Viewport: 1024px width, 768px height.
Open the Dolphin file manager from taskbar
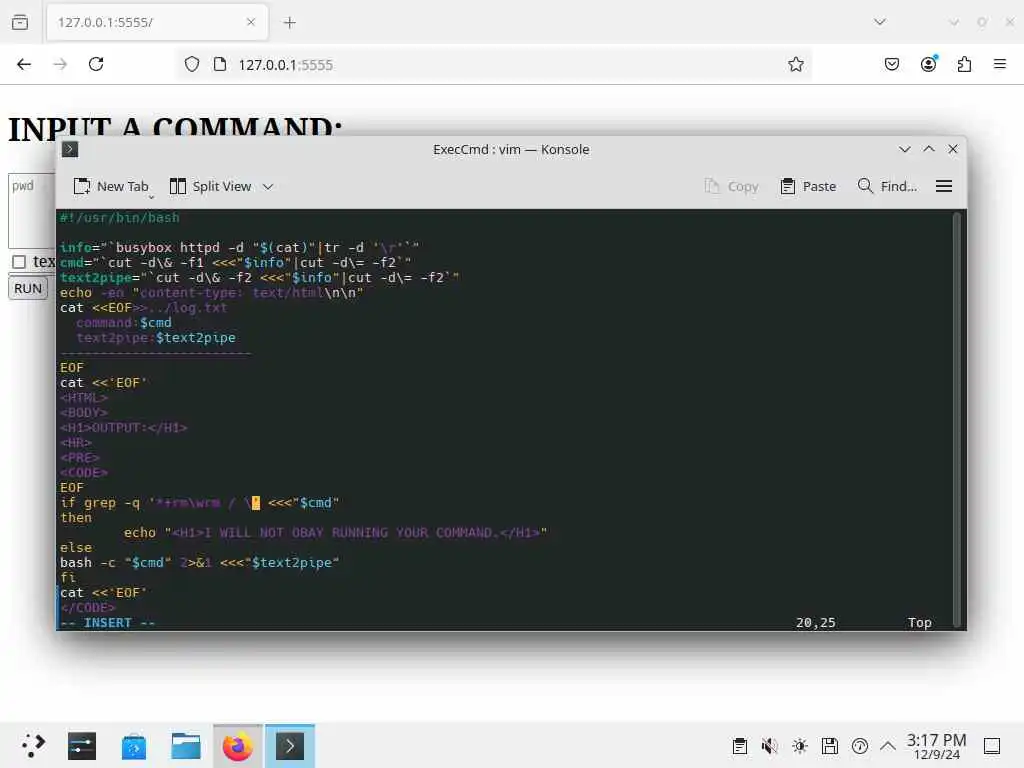[185, 746]
